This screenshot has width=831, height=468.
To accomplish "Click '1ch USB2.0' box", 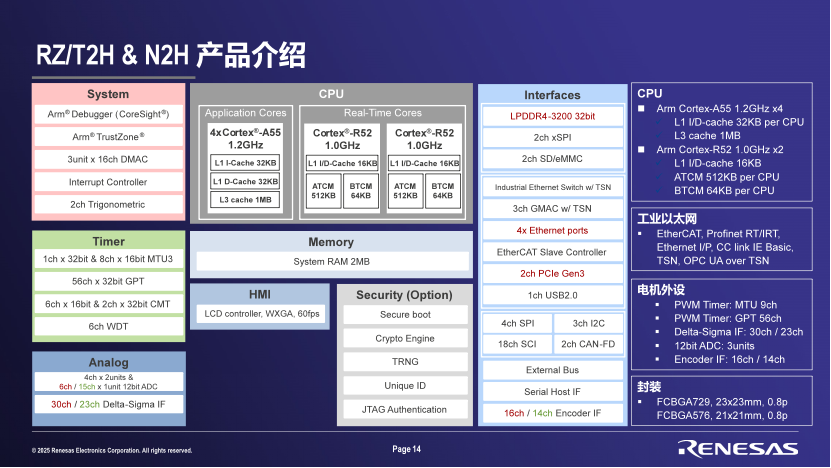I will click(x=552, y=295).
